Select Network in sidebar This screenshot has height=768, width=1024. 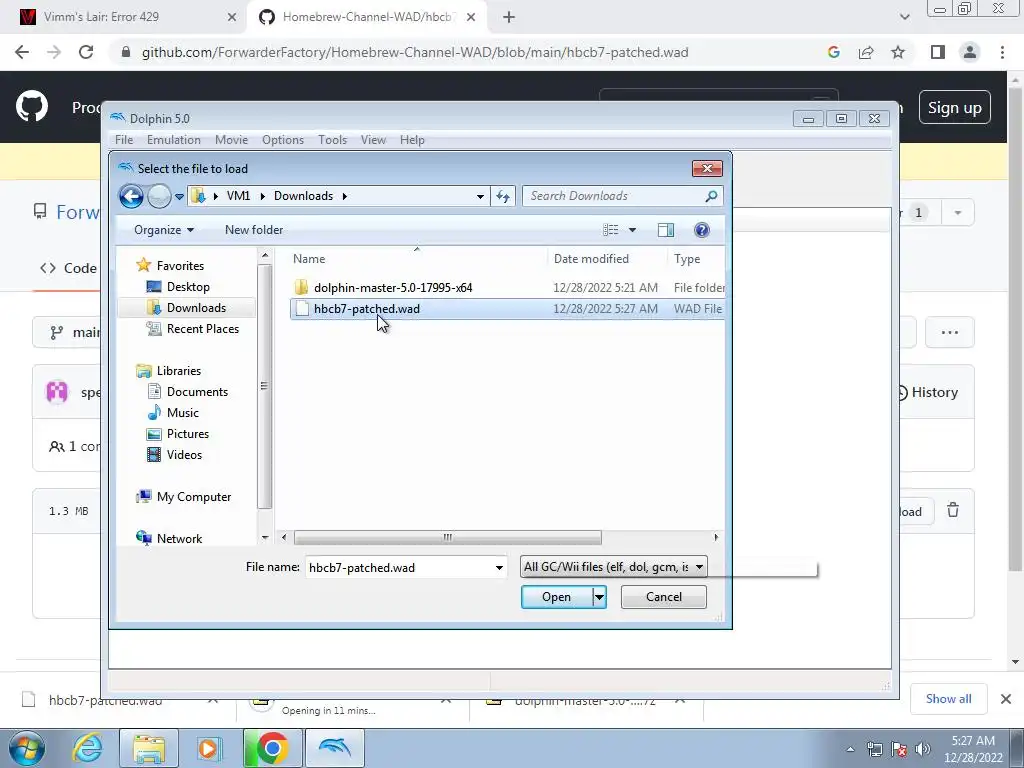(x=179, y=539)
